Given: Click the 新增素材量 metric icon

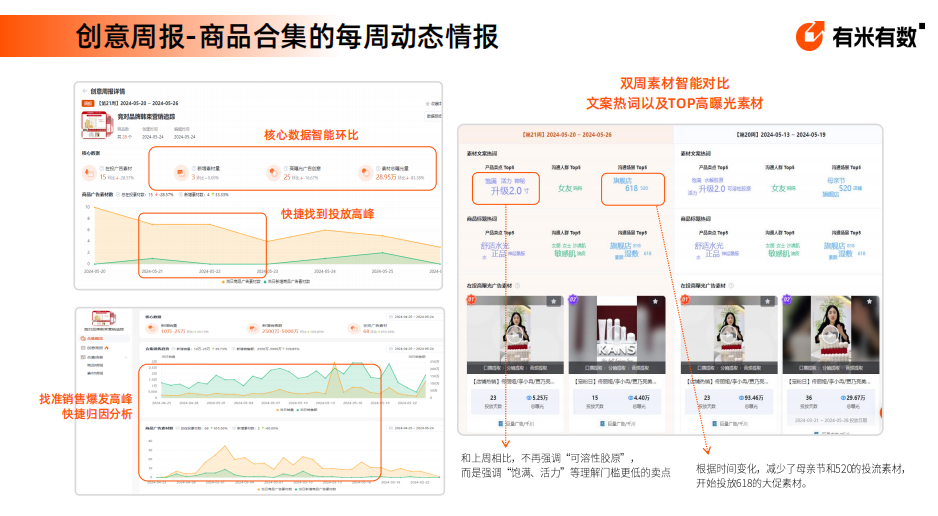Looking at the screenshot, I should pos(181,173).
